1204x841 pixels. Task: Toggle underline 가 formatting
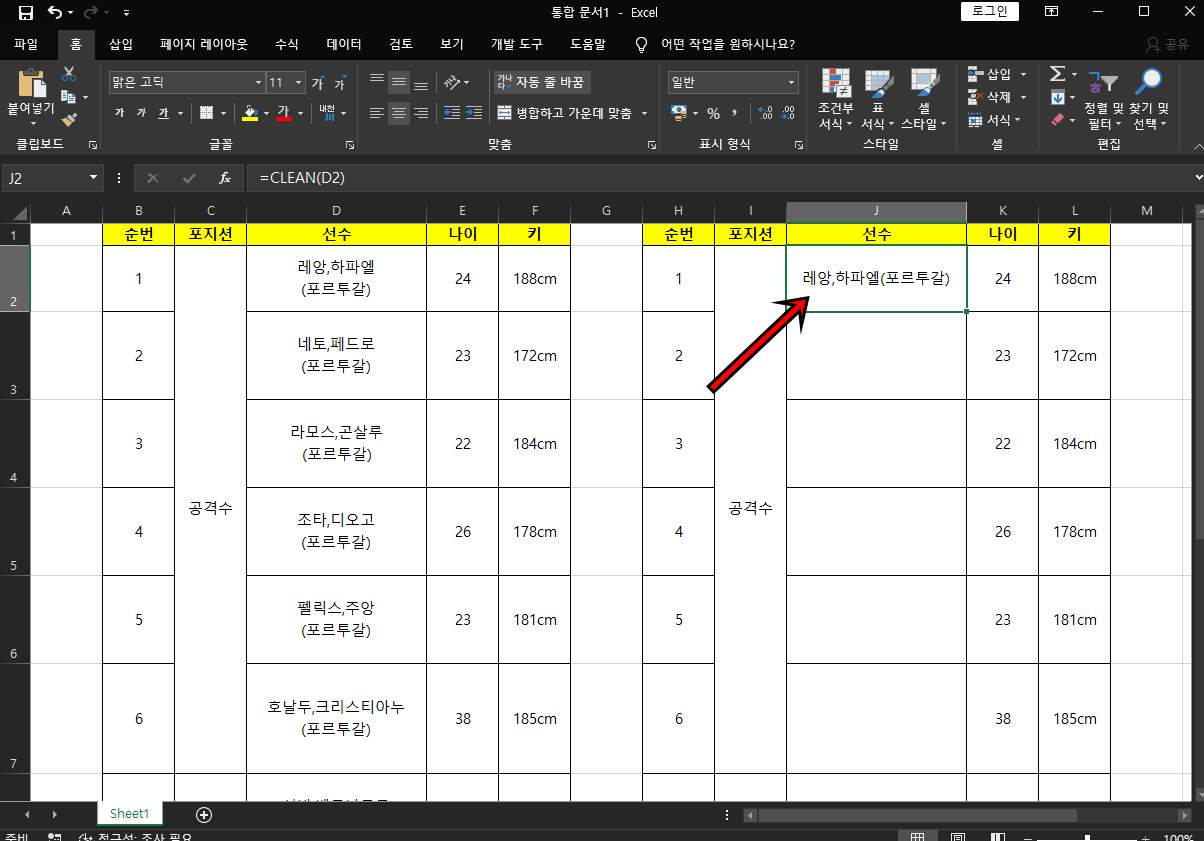[163, 113]
